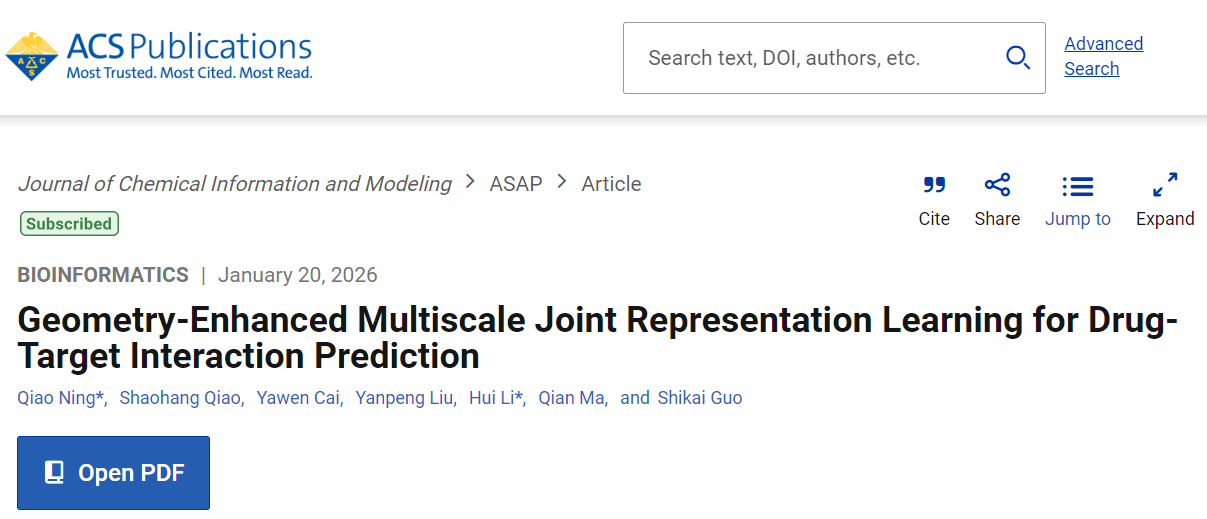View author Yawen Cai details

click(298, 398)
